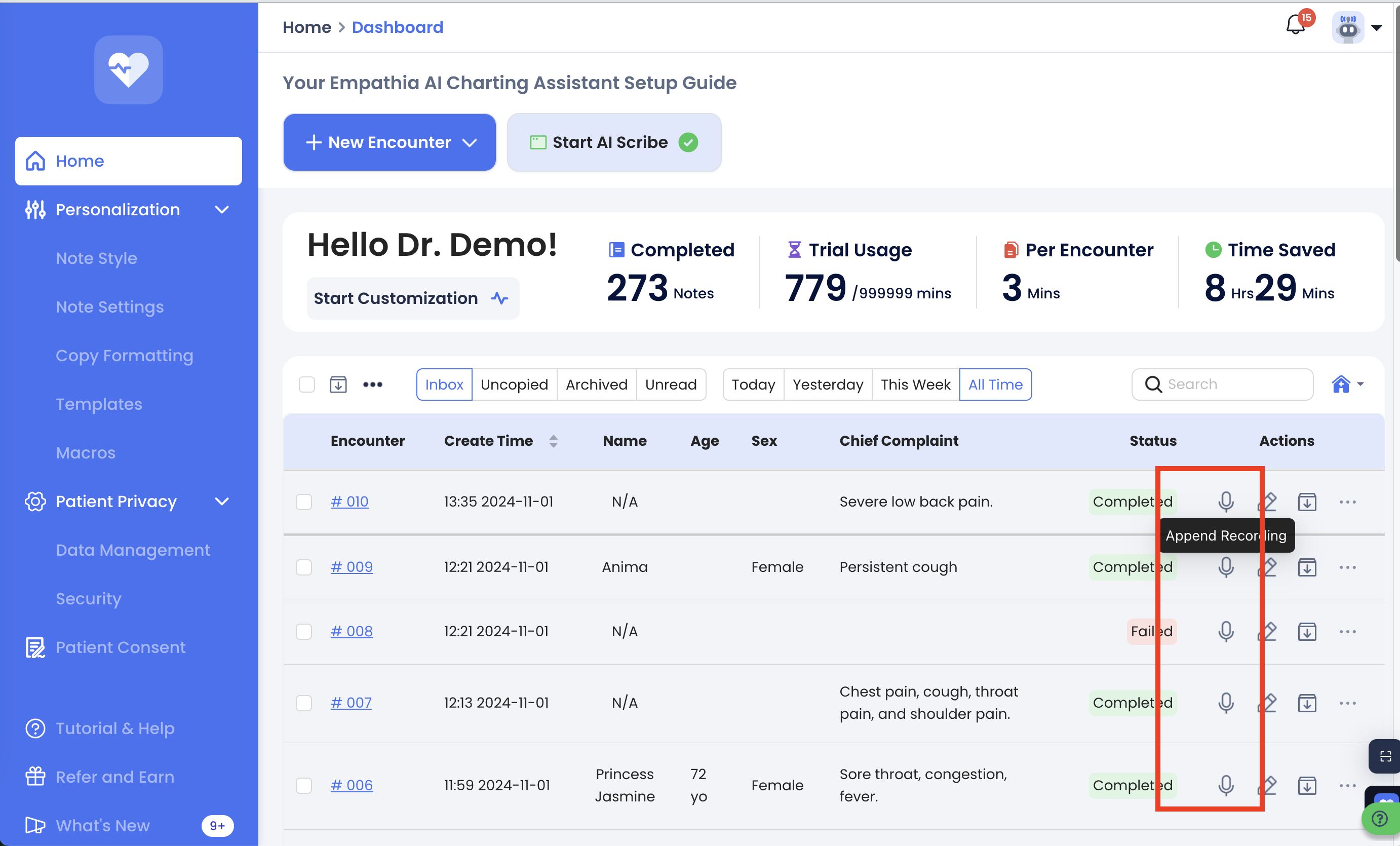Viewport: 1400px width, 846px height.
Task: Open the three-dots menu for encounter #007
Action: (1347, 703)
